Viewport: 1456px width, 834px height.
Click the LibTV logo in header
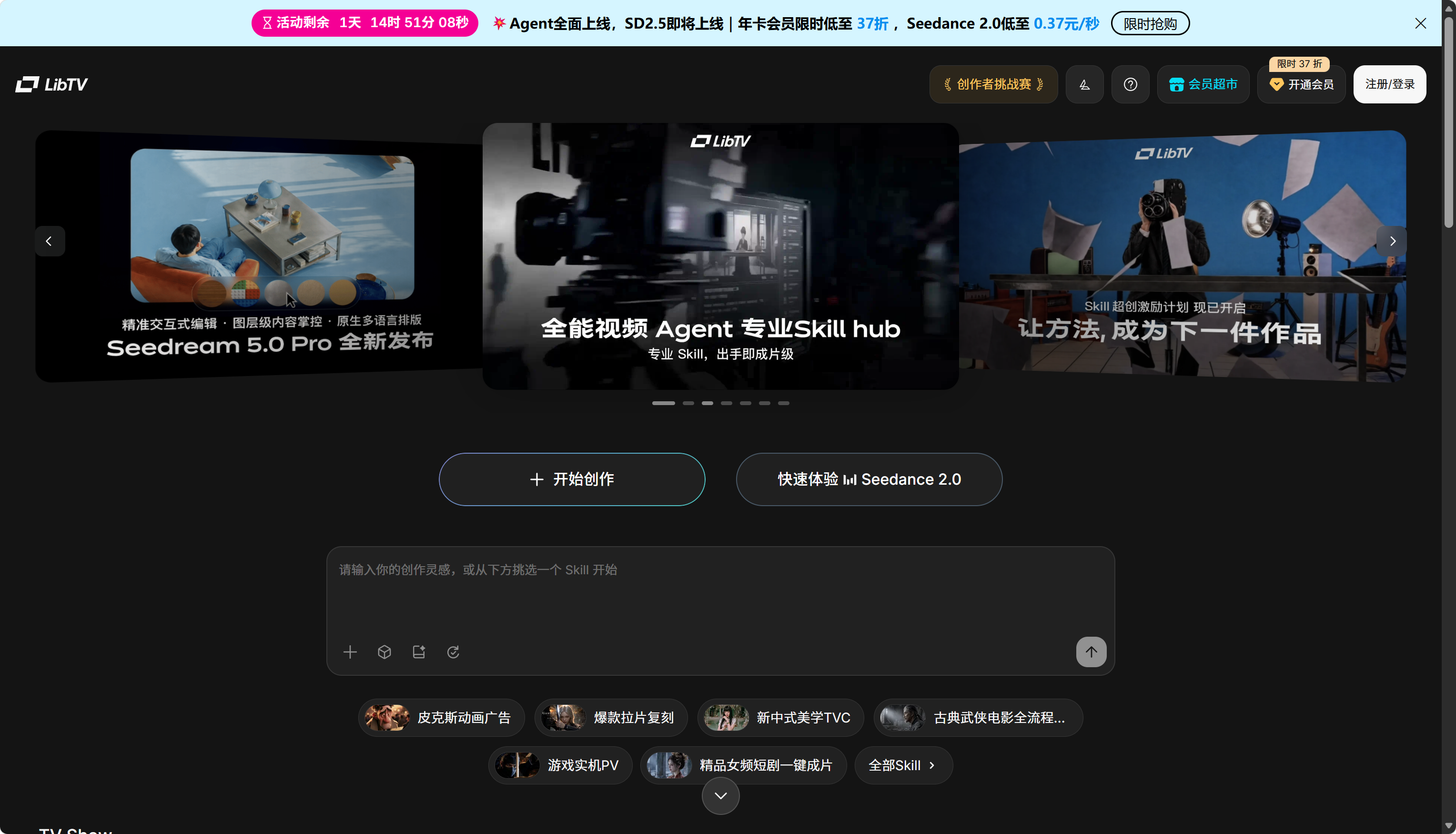51,84
